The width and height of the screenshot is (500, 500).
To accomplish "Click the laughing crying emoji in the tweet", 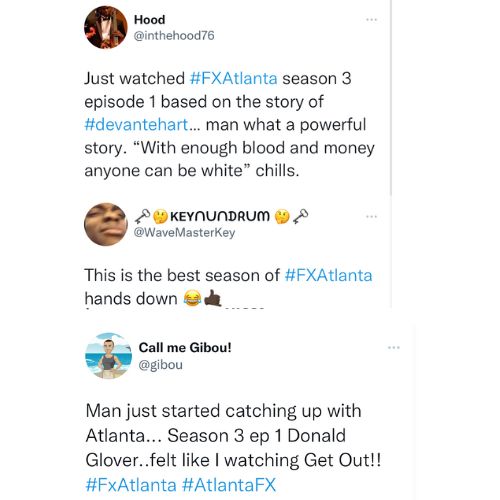I will (x=193, y=298).
